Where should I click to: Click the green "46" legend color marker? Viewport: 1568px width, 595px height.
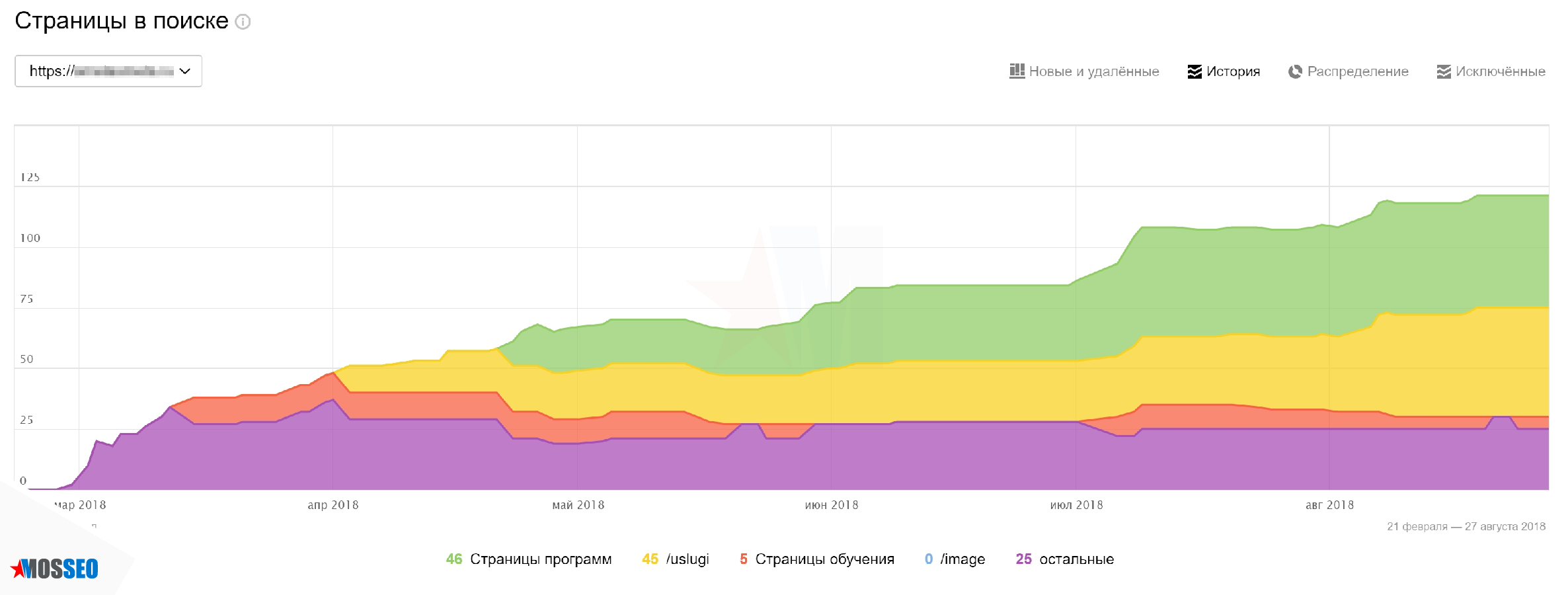coord(453,559)
